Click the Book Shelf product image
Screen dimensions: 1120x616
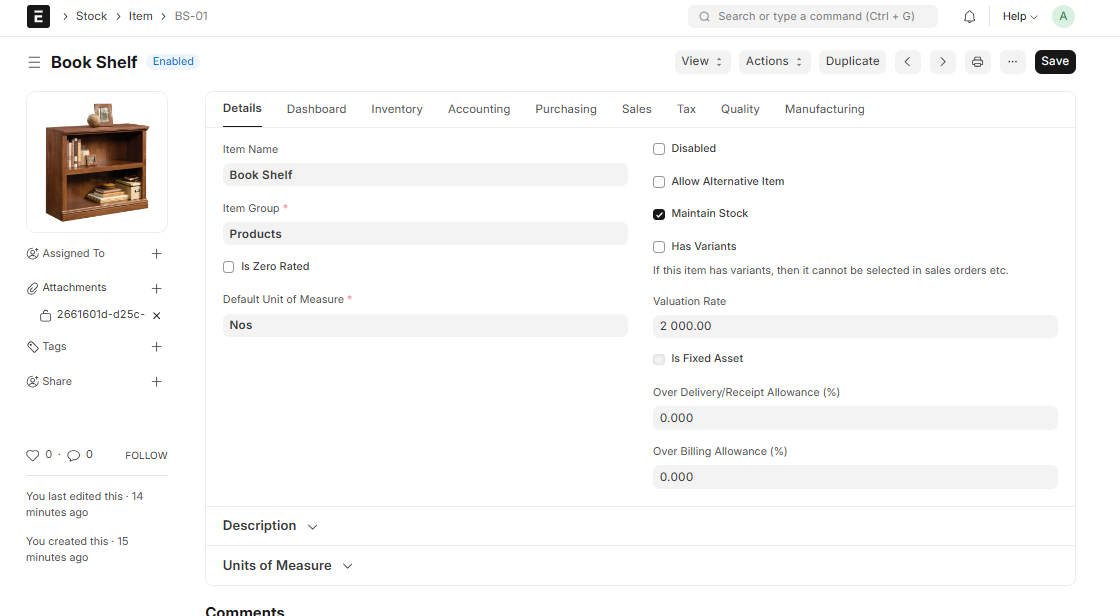coord(97,162)
